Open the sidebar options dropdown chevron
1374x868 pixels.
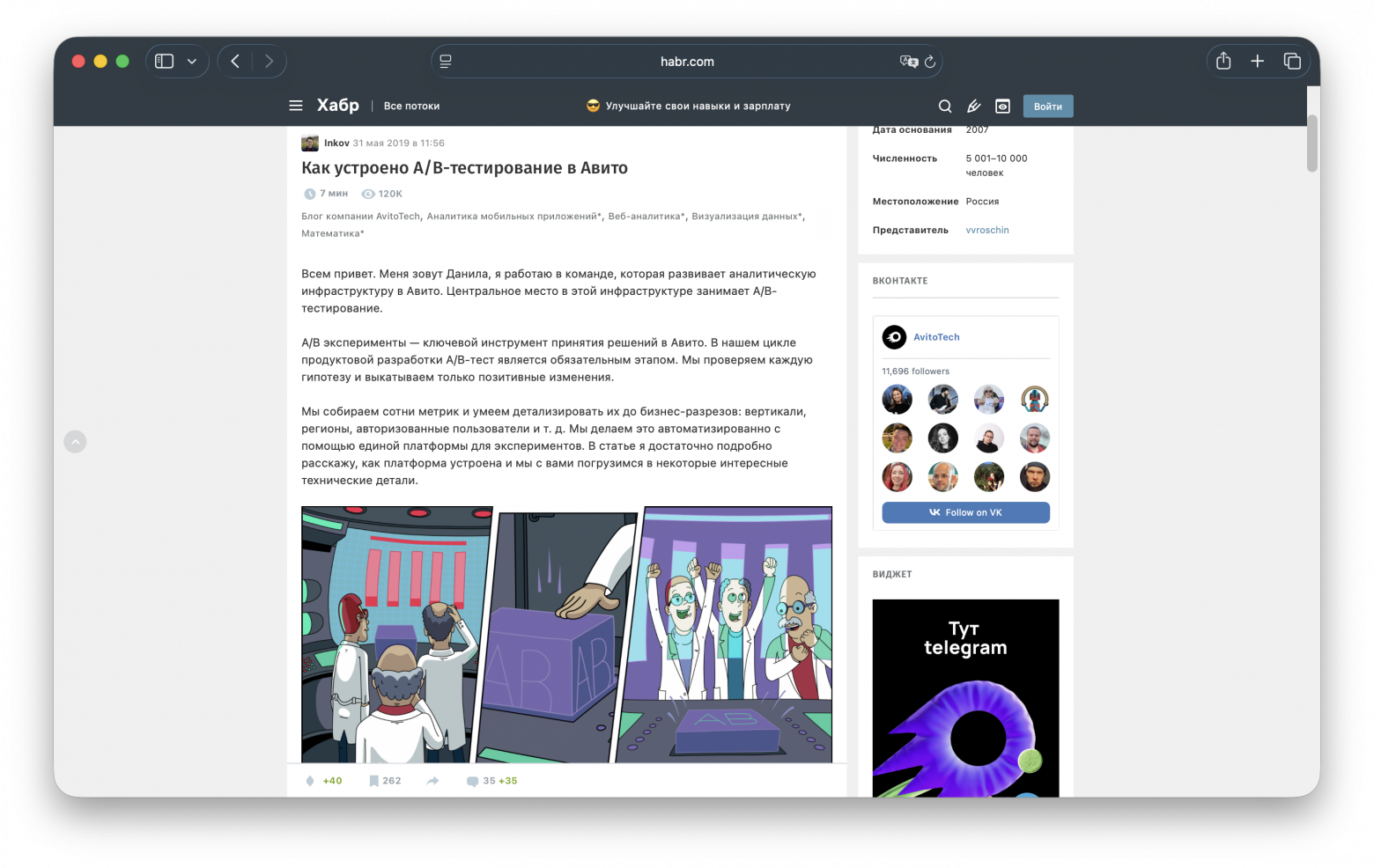click(192, 62)
